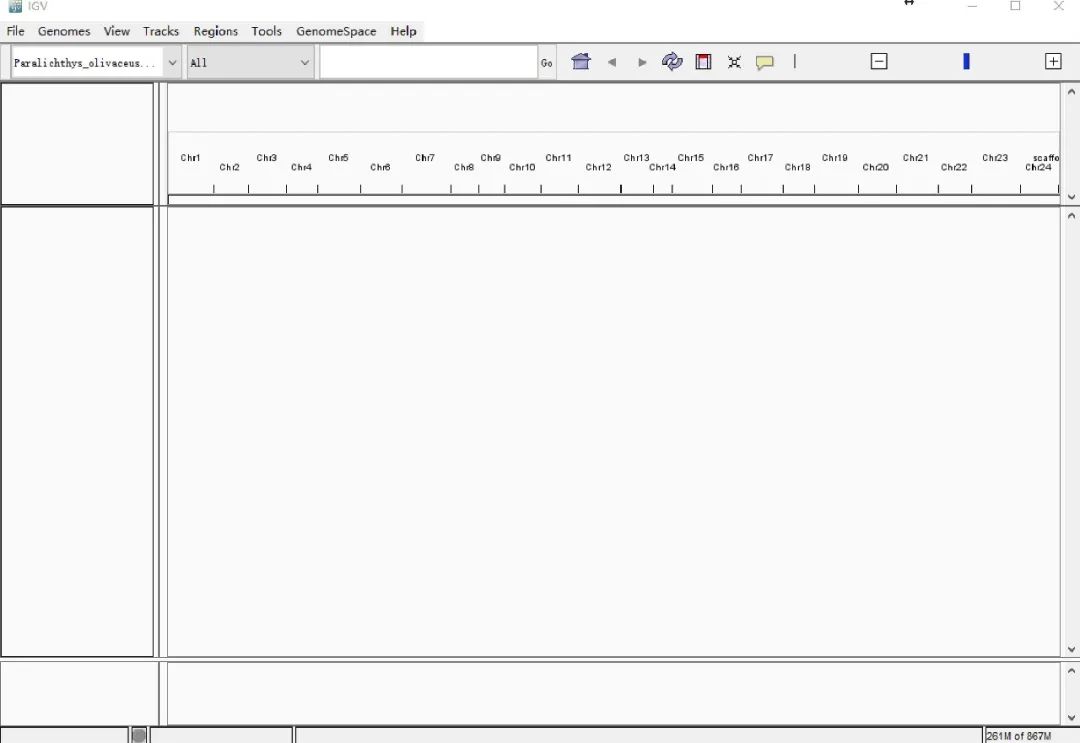Go back with left arrow icon
Screen dimensions: 1080x743
point(612,62)
